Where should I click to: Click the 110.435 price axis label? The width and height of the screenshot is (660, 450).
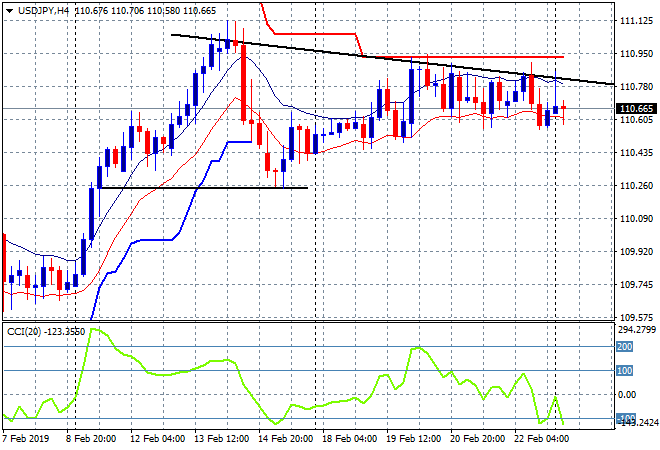tap(636, 152)
